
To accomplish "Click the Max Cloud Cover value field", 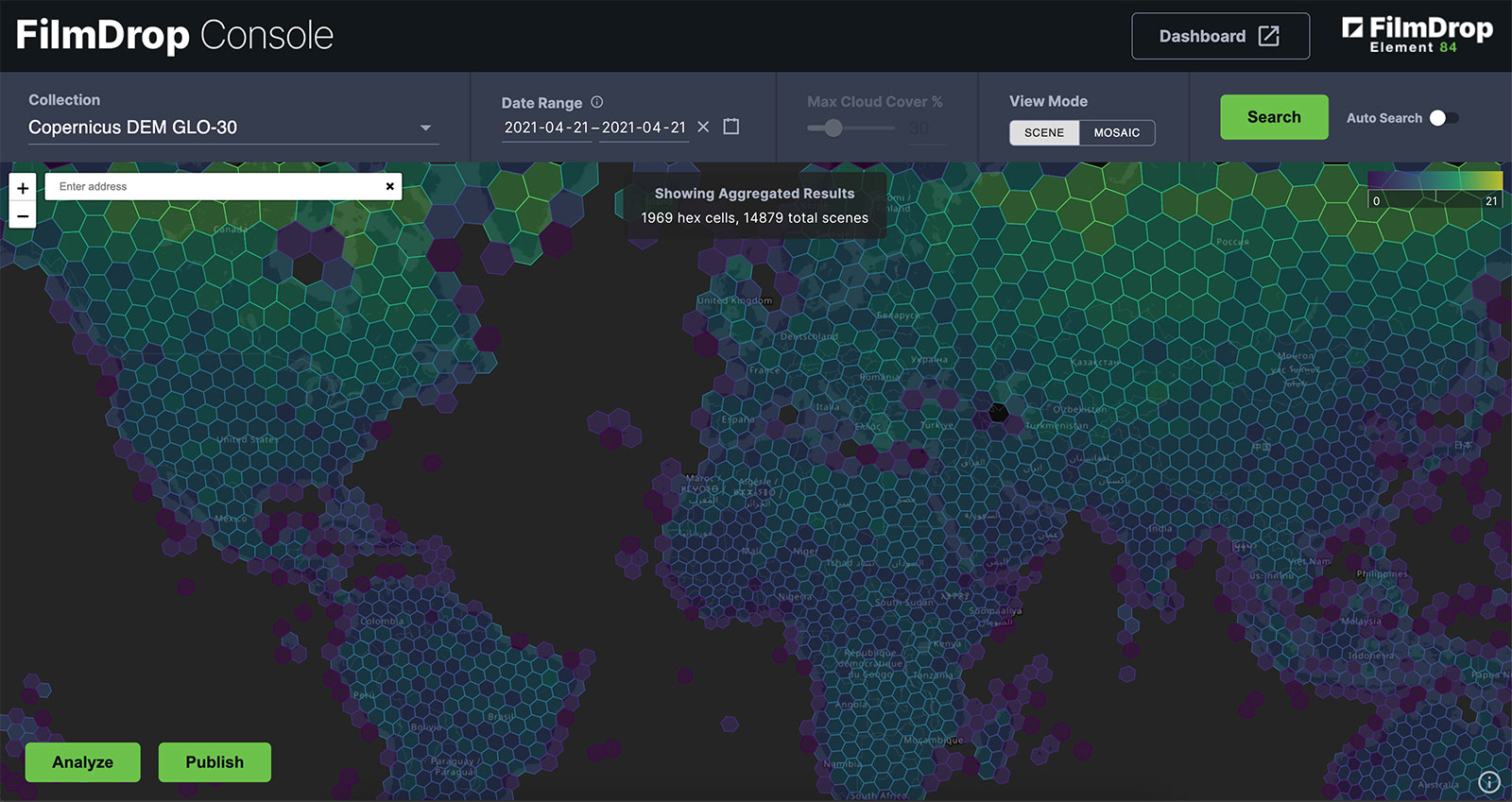I will (926, 128).
